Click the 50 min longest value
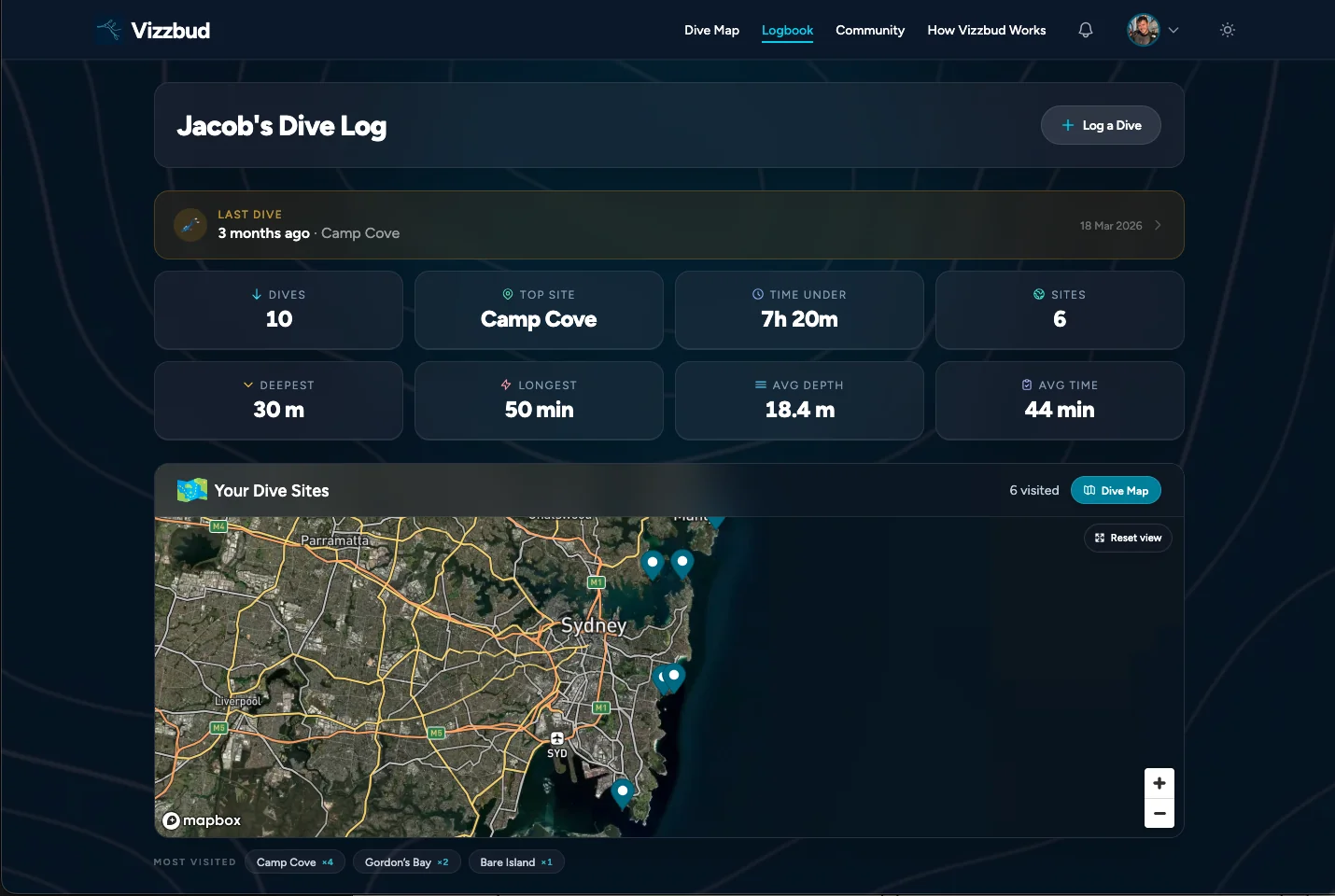The height and width of the screenshot is (896, 1335). click(539, 410)
